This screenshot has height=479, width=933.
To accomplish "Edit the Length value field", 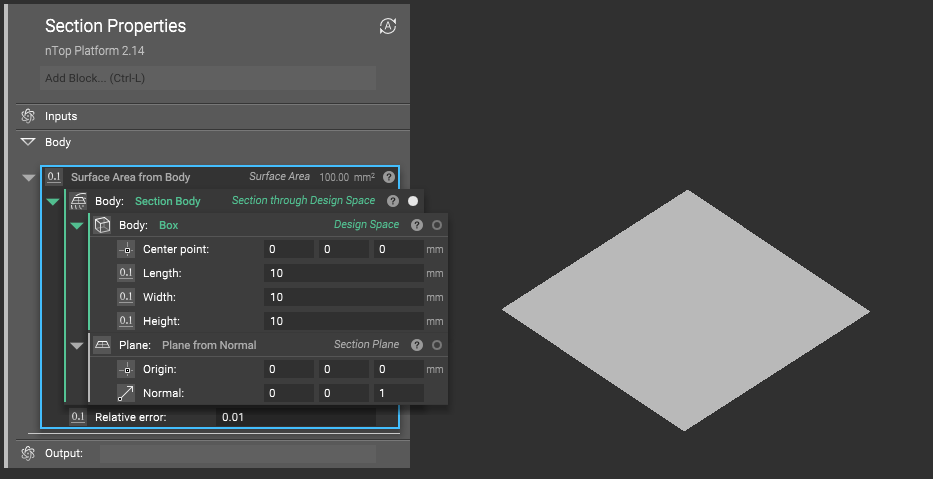I will pos(344,273).
